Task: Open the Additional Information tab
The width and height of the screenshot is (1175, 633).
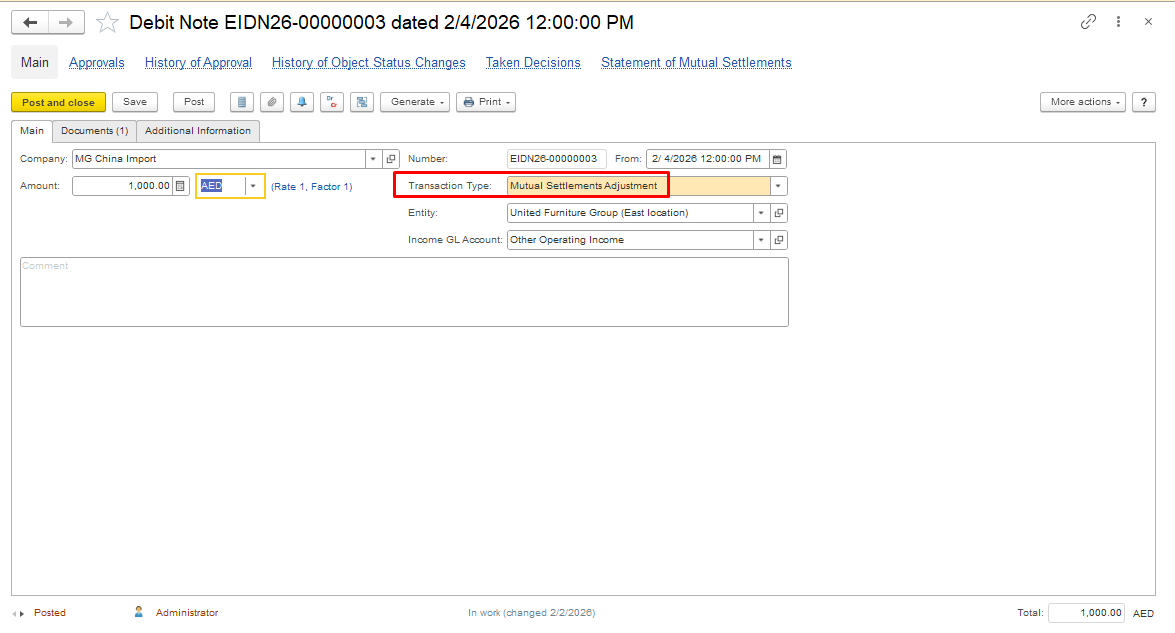Action: point(198,131)
